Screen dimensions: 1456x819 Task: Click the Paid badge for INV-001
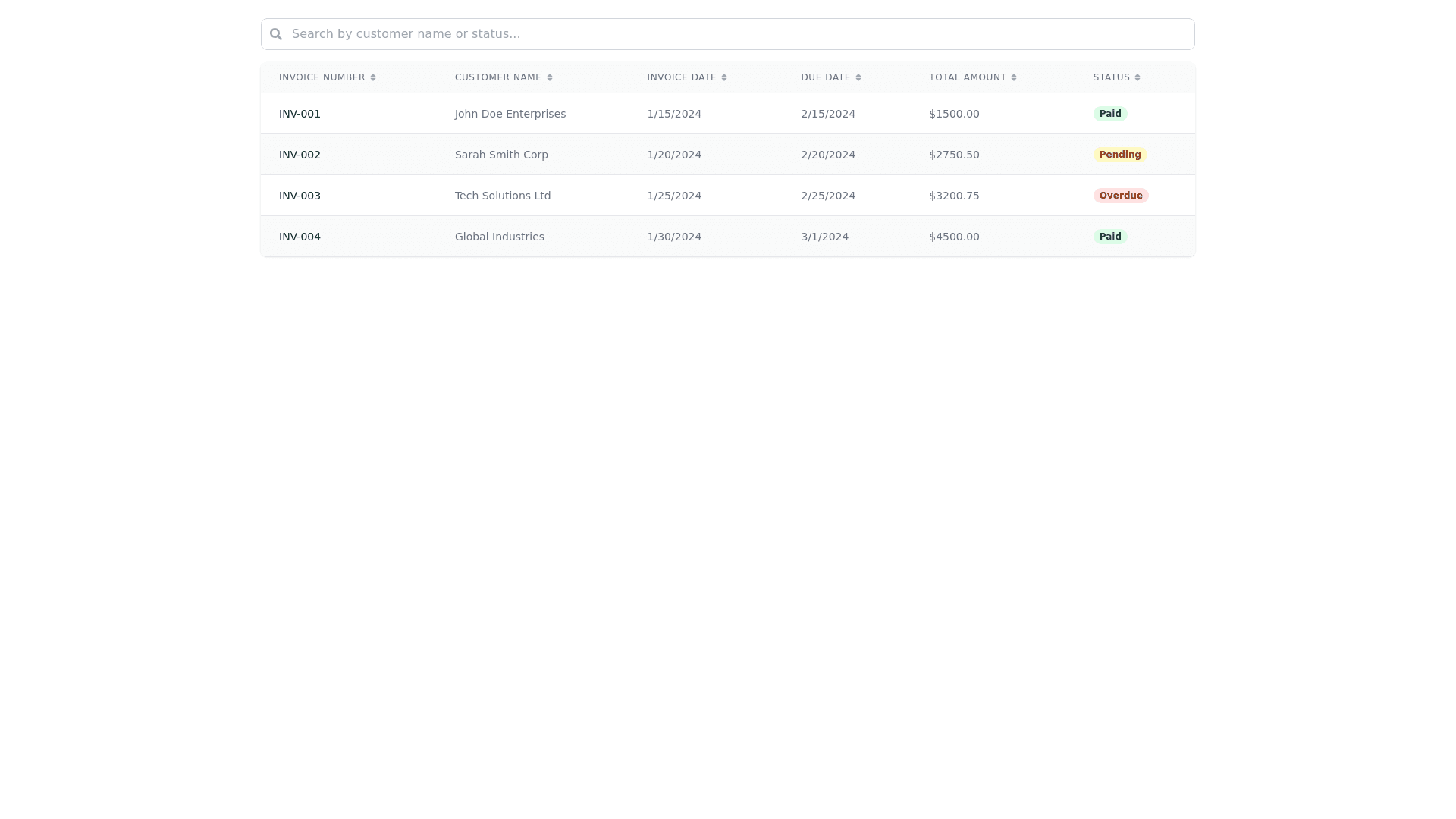1110,114
